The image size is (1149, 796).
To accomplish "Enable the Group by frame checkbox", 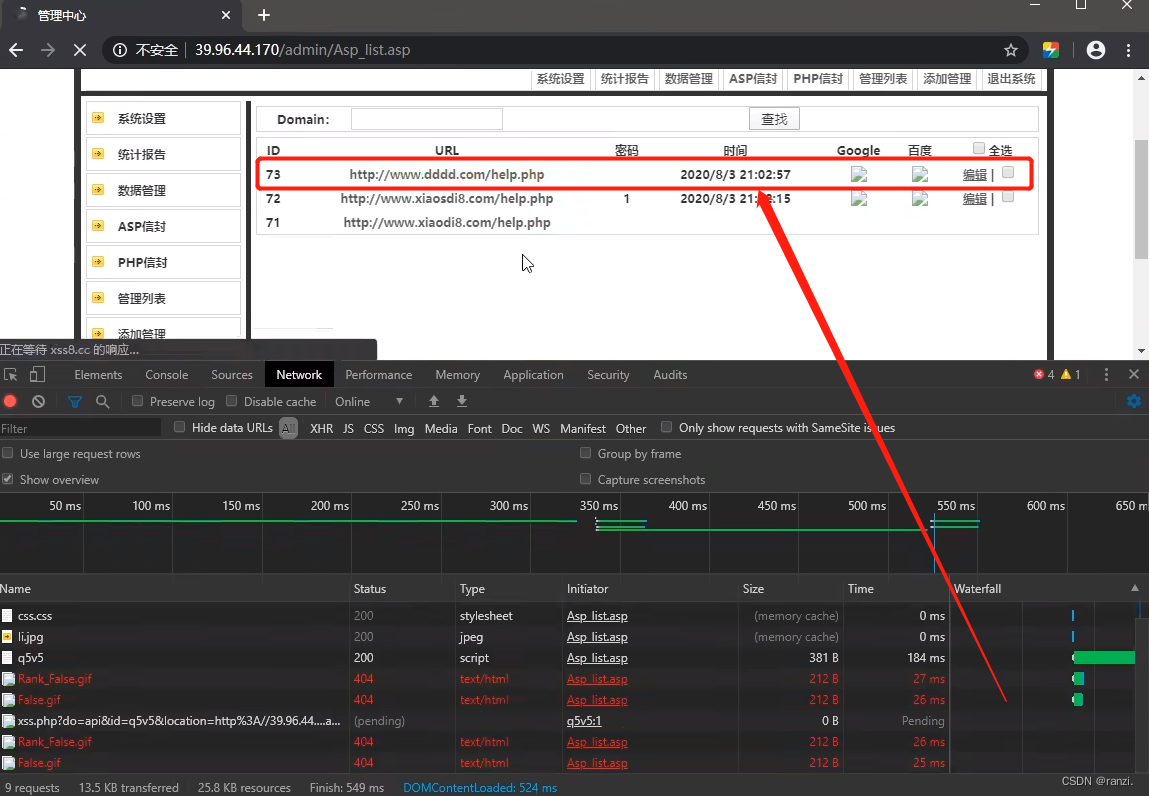I will [585, 453].
